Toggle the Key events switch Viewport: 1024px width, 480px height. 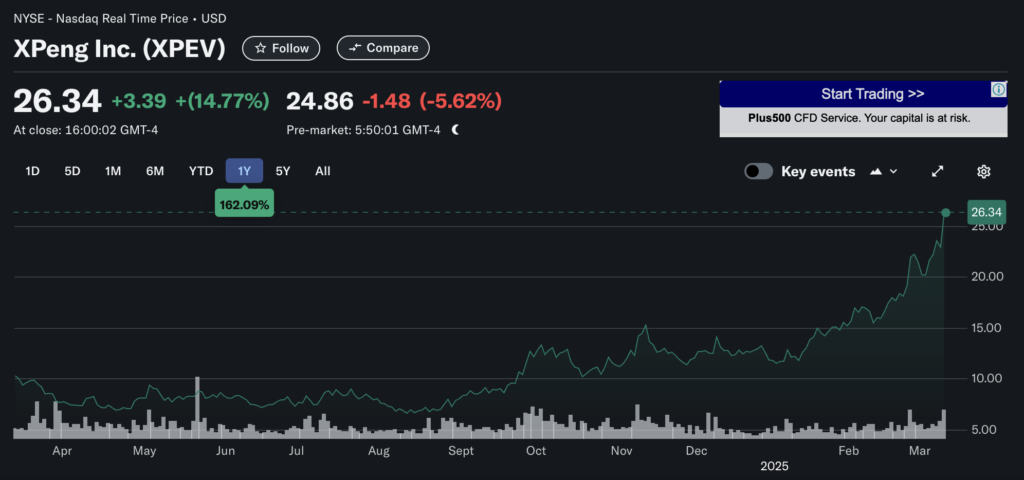(758, 171)
